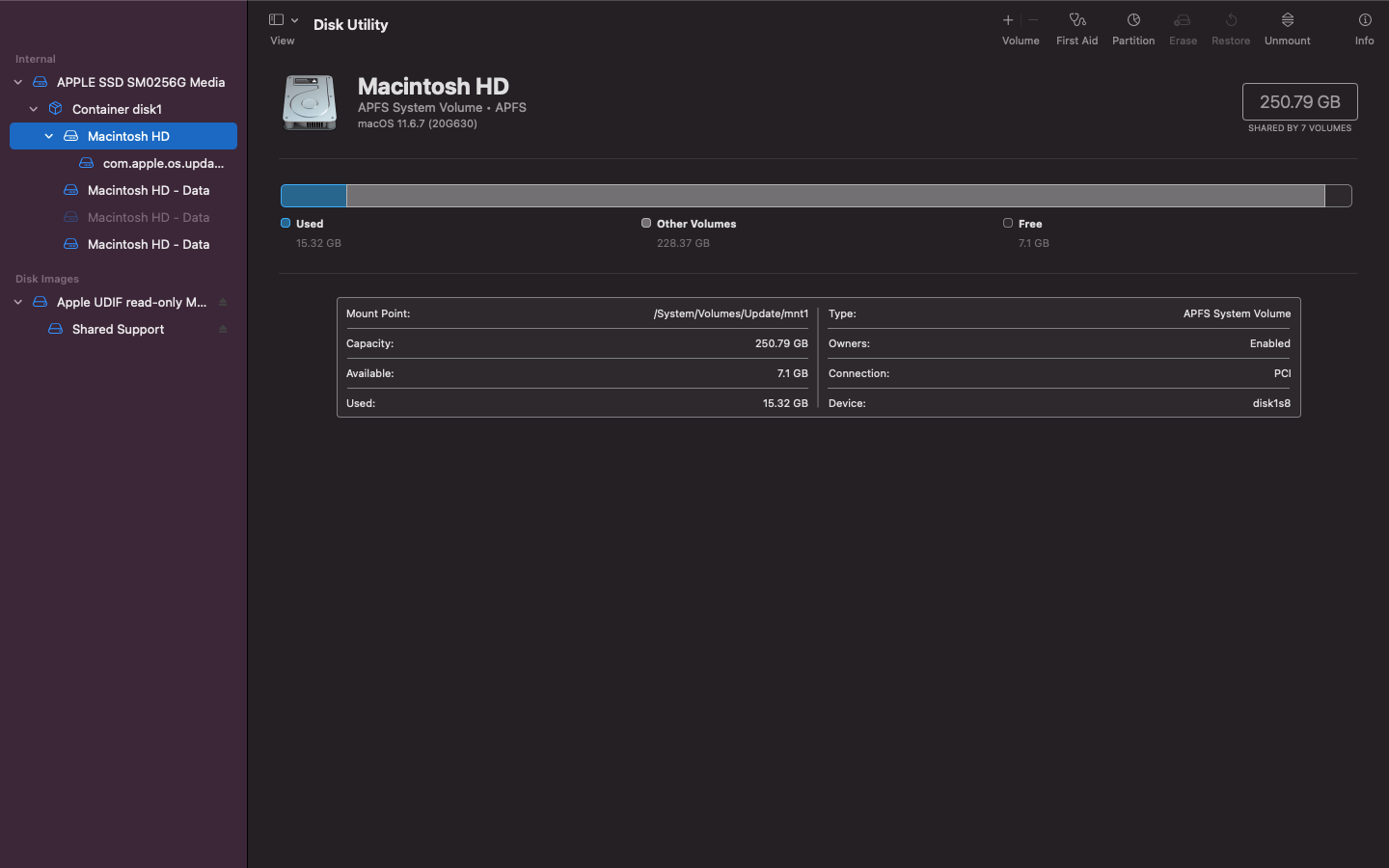
Task: Click the Capacity: label in details table
Action: (370, 343)
